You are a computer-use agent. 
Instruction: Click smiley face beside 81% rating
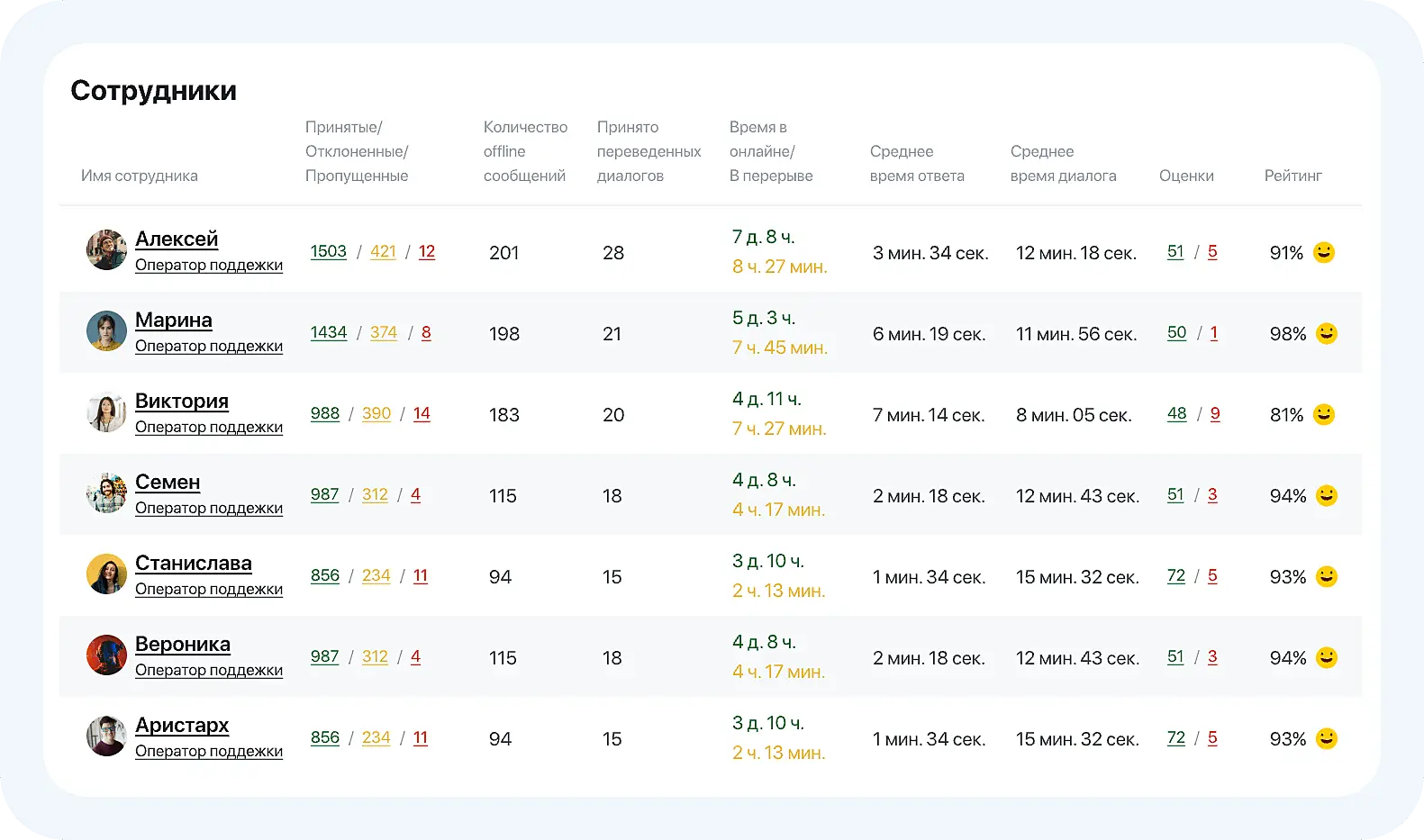click(x=1323, y=414)
